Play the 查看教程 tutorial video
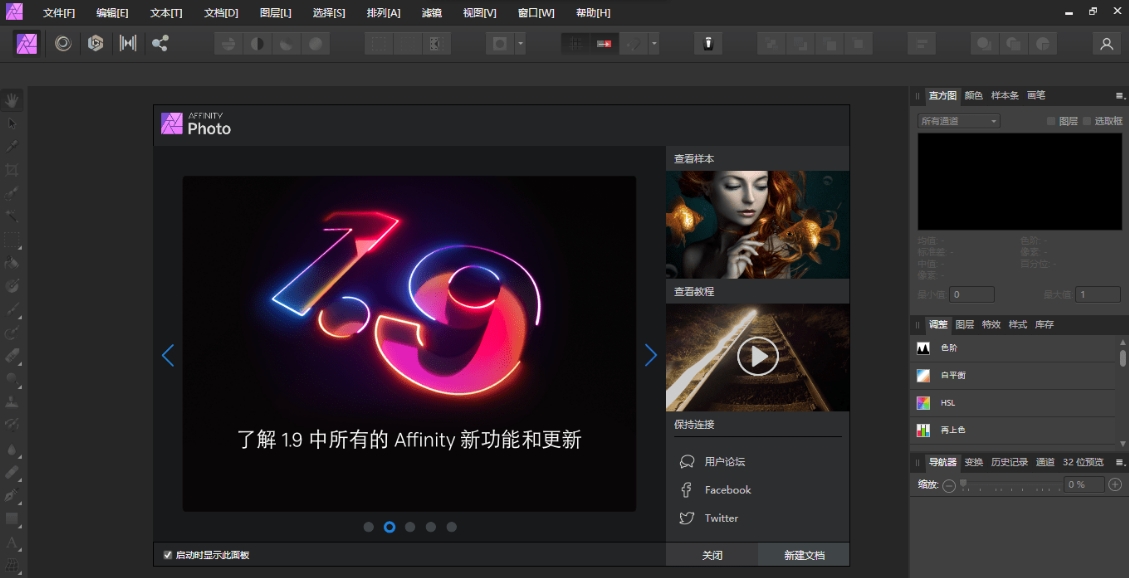This screenshot has height=578, width=1129. [x=757, y=357]
